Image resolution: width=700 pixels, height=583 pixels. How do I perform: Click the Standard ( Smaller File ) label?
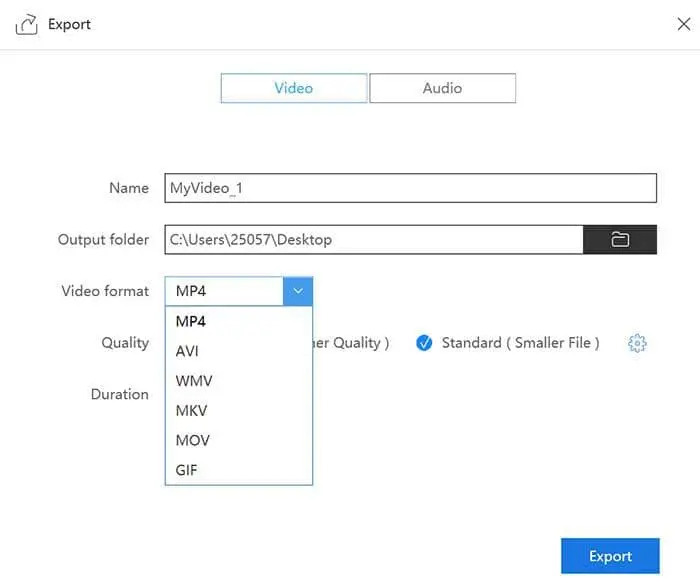coord(520,343)
